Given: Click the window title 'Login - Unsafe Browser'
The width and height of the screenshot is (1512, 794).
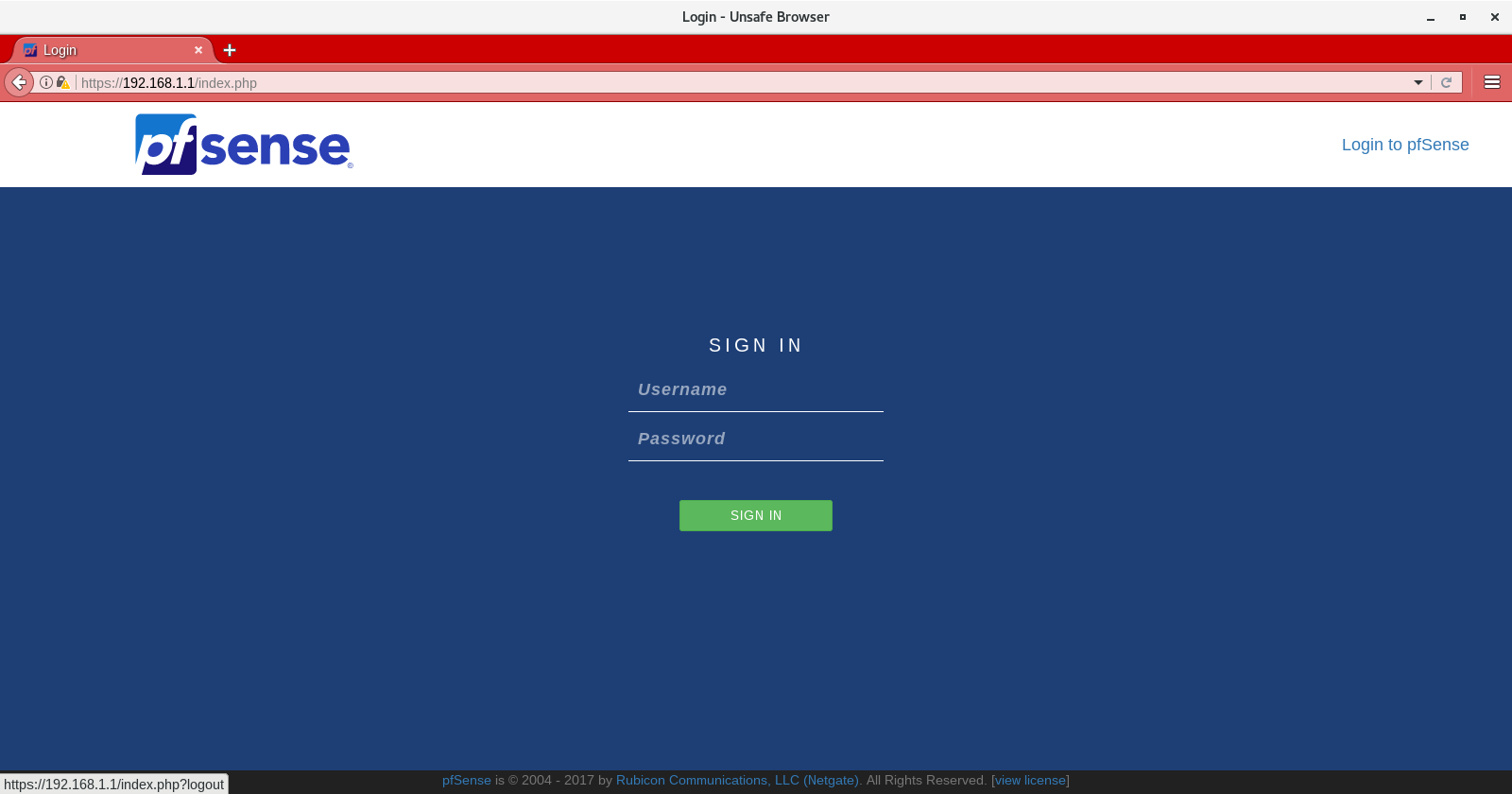Looking at the screenshot, I should coord(756,17).
